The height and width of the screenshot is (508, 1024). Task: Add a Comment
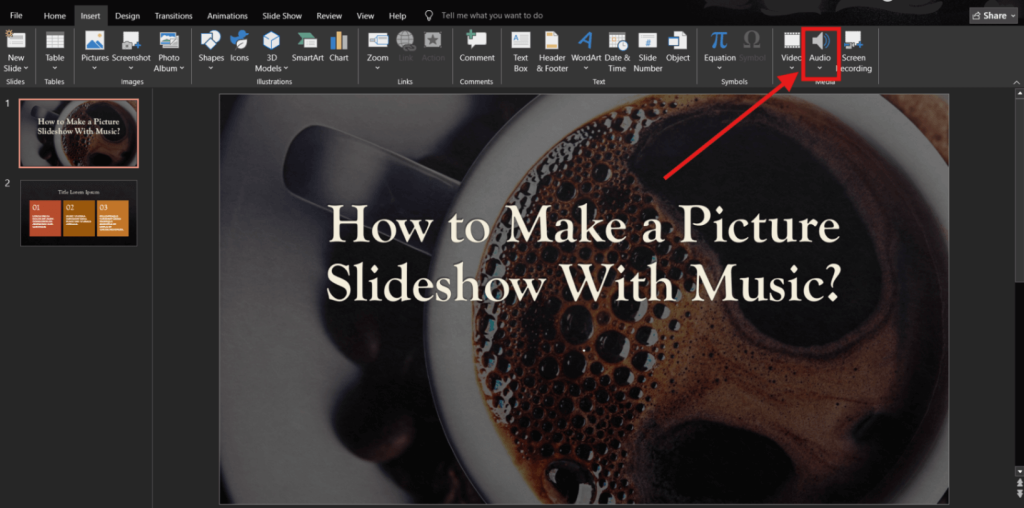477,46
